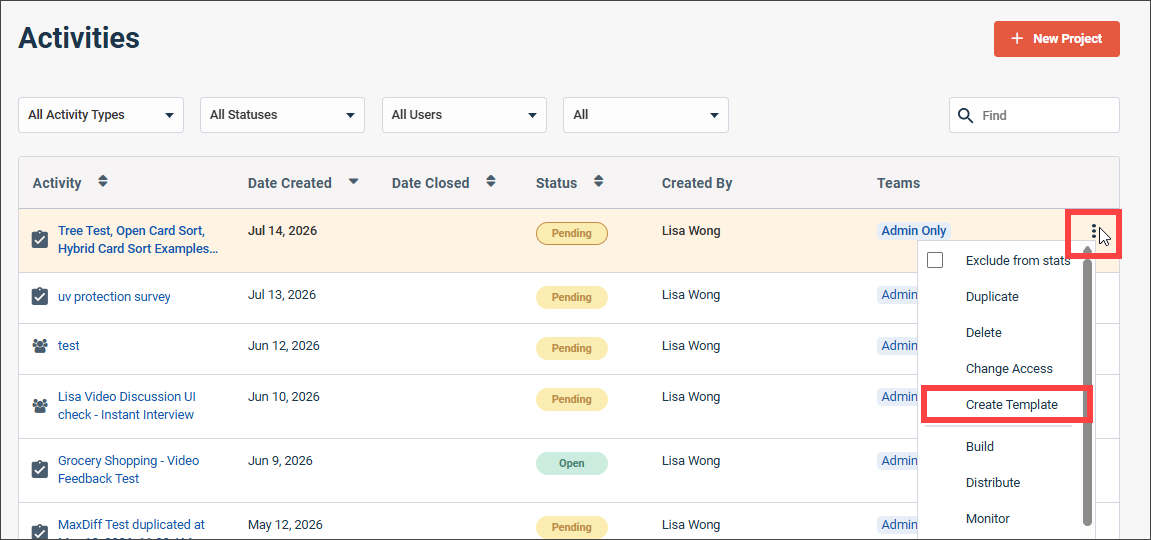The width and height of the screenshot is (1151, 540).
Task: Open Grocery Shopping - Video Feedback Test
Action: pyautogui.click(x=128, y=470)
